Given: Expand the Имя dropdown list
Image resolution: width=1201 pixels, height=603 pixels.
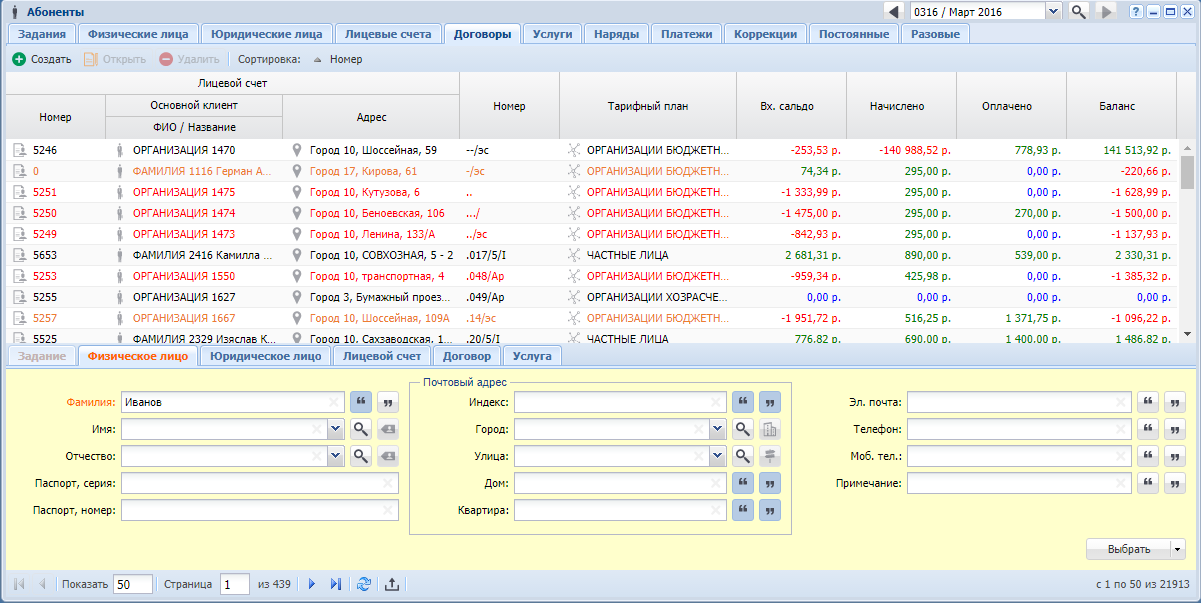Looking at the screenshot, I should click(335, 429).
